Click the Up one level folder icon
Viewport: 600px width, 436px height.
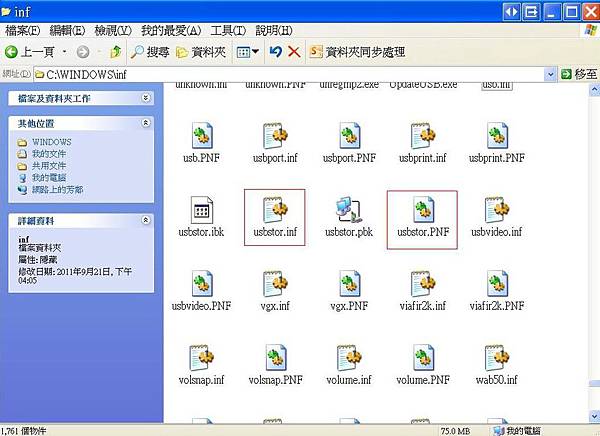(x=116, y=52)
